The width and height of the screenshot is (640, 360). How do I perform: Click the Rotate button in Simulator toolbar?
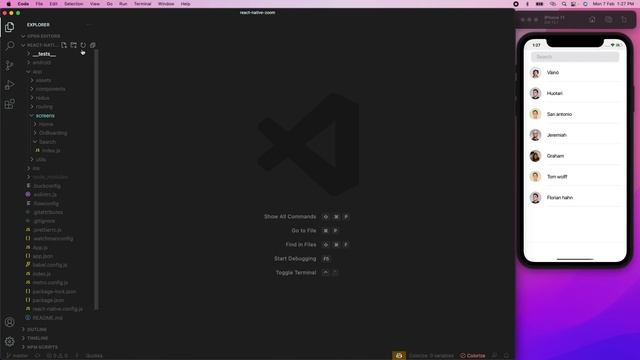click(624, 19)
